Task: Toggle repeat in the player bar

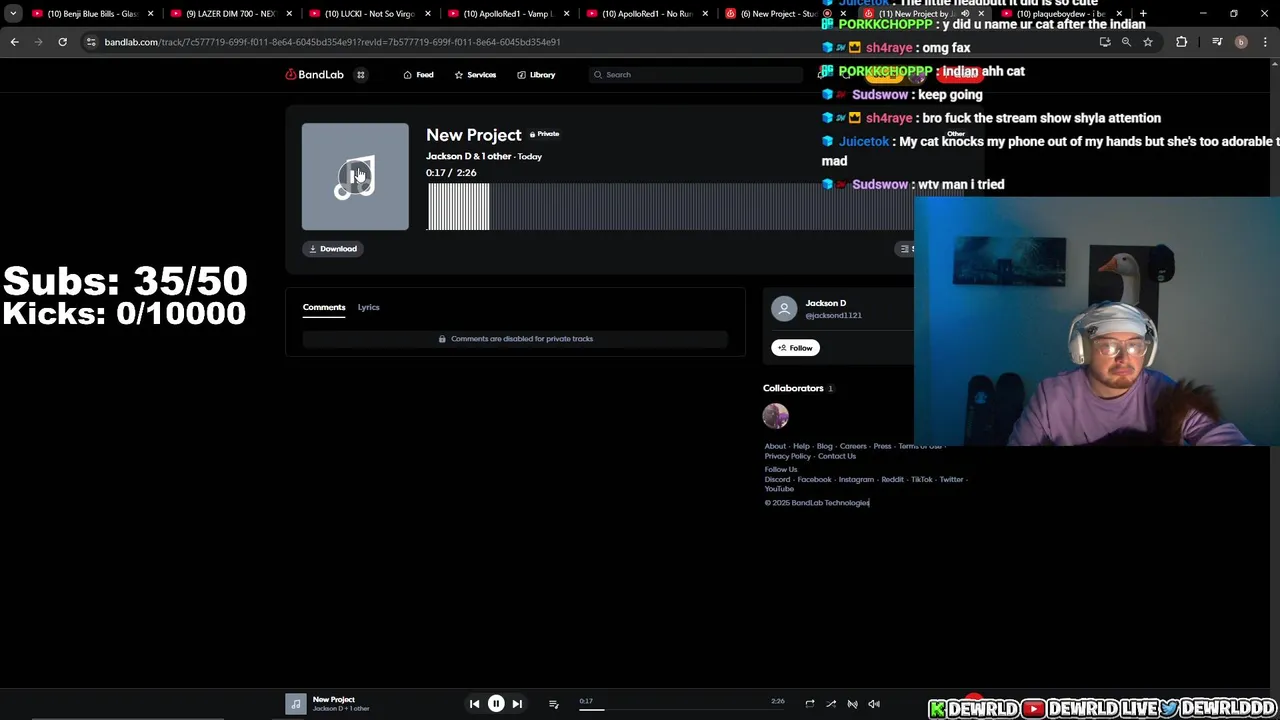Action: click(810, 704)
